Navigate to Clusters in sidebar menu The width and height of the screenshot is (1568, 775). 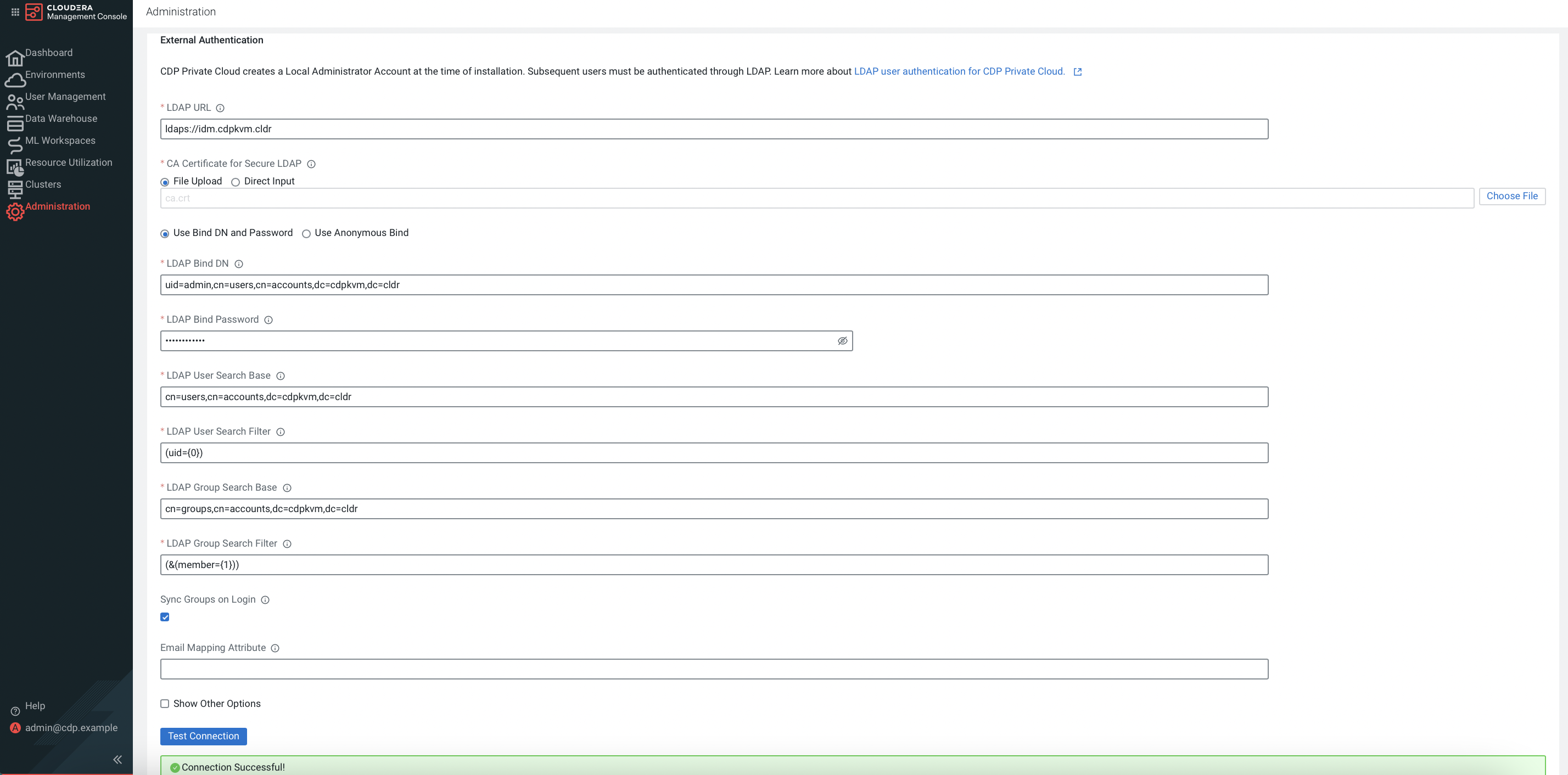(43, 184)
